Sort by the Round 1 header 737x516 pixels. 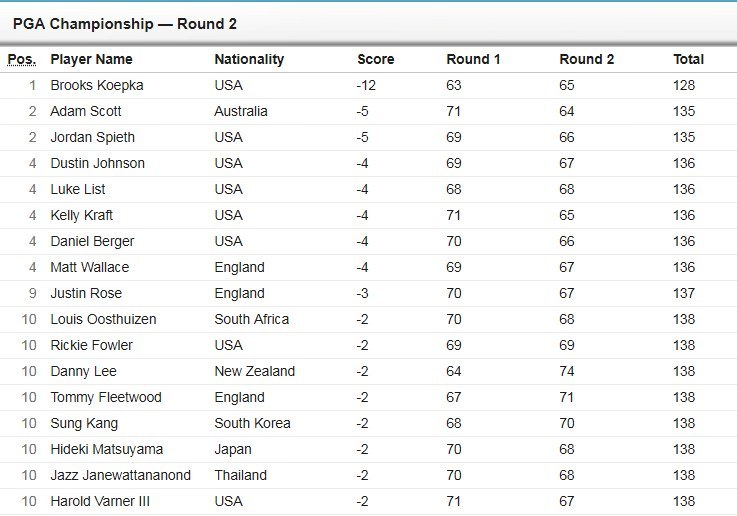(x=474, y=59)
